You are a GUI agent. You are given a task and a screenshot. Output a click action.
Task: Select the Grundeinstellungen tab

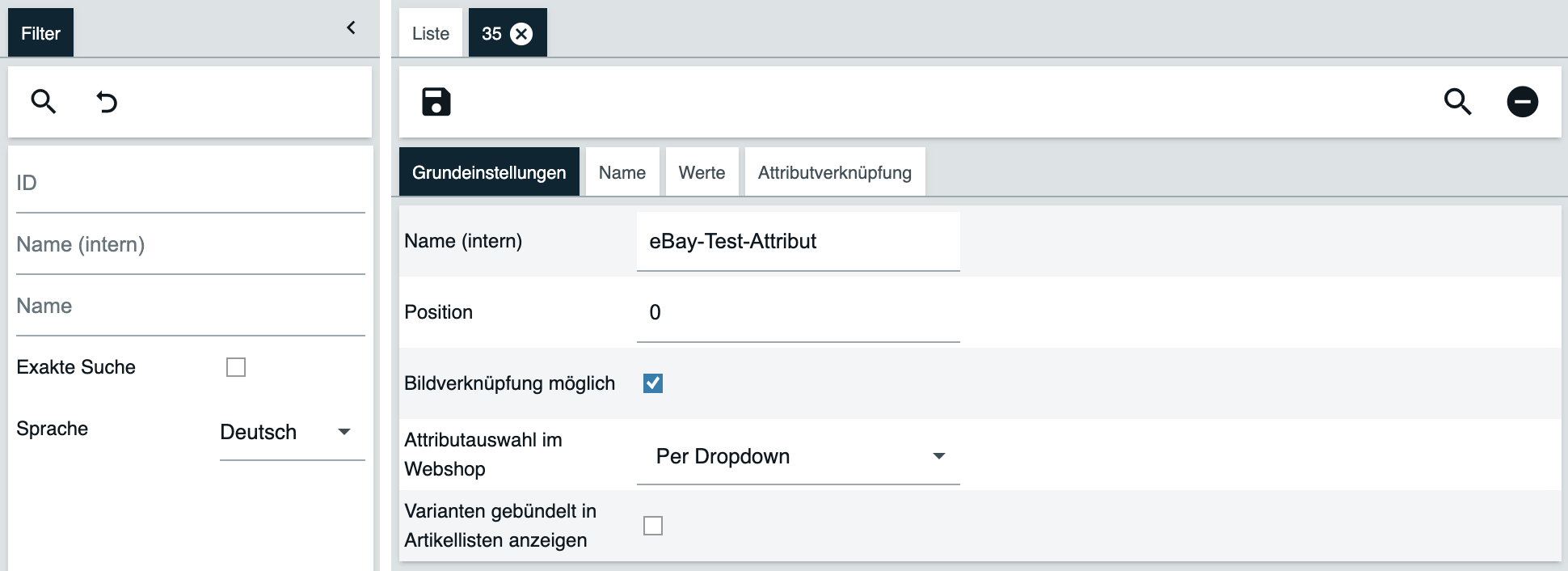[x=489, y=172]
